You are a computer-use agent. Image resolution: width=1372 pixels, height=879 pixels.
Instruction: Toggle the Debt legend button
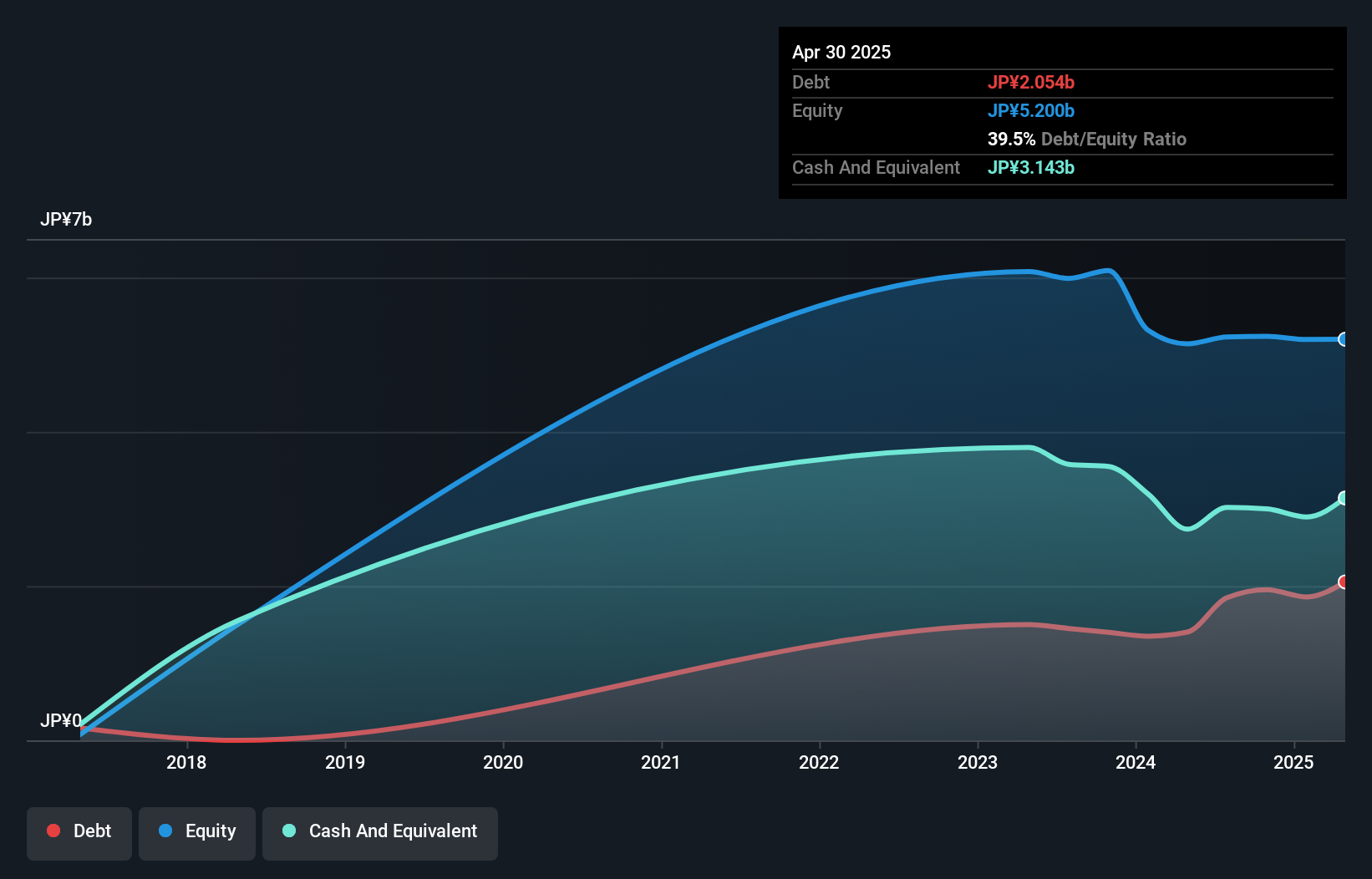pyautogui.click(x=79, y=832)
